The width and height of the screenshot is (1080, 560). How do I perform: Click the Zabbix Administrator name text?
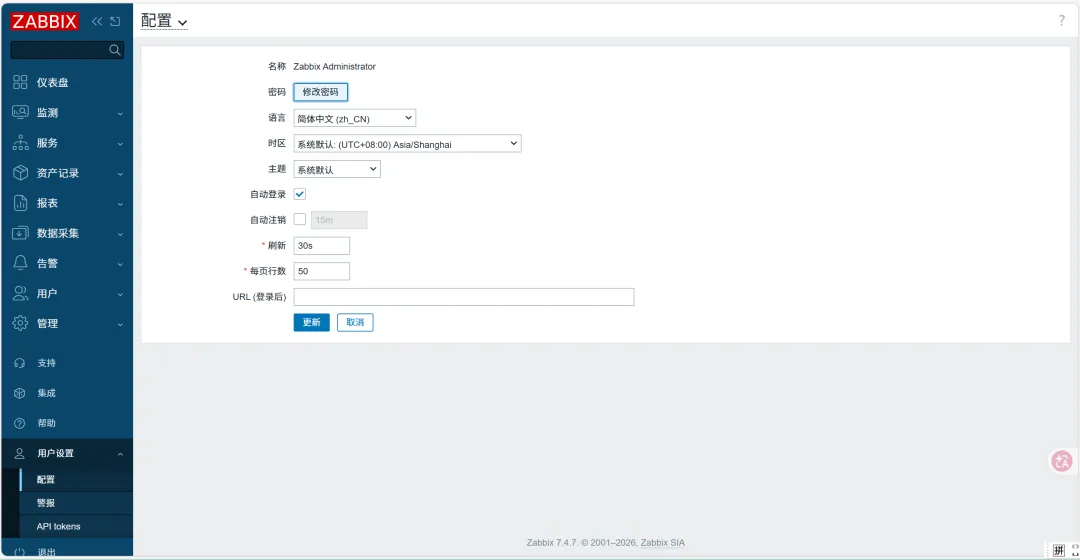[334, 66]
